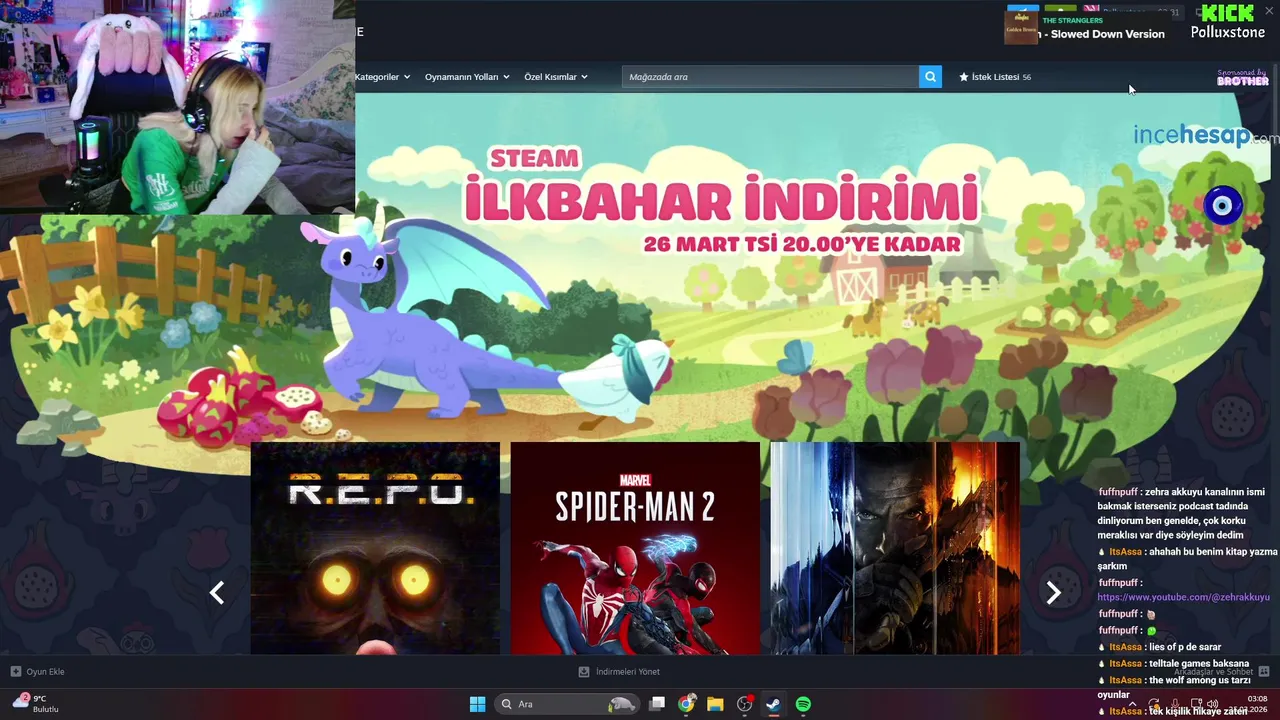Click the star icon beside İstek Listesi
Image resolution: width=1280 pixels, height=720 pixels.
click(964, 77)
